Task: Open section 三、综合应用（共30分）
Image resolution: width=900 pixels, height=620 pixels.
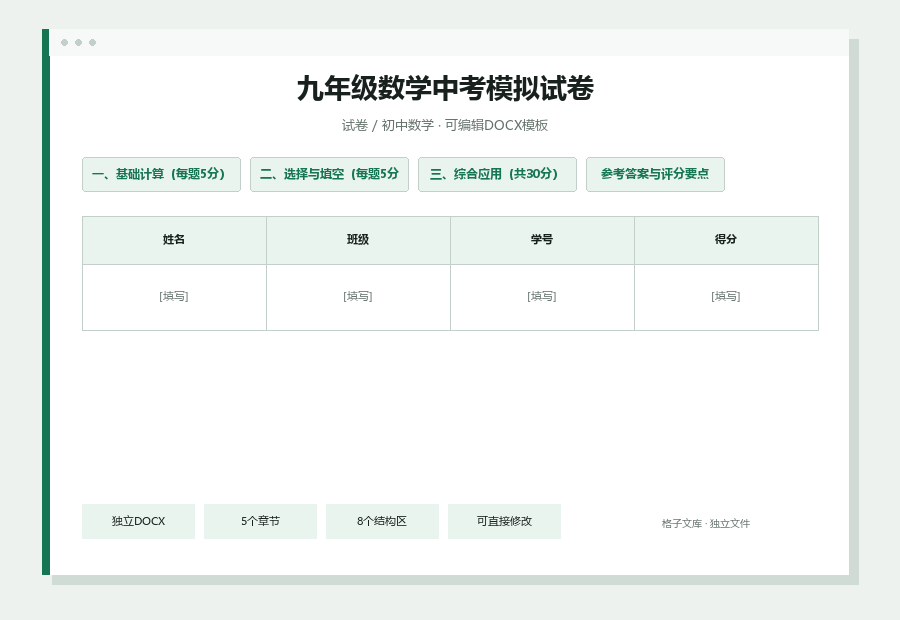Action: click(x=497, y=175)
